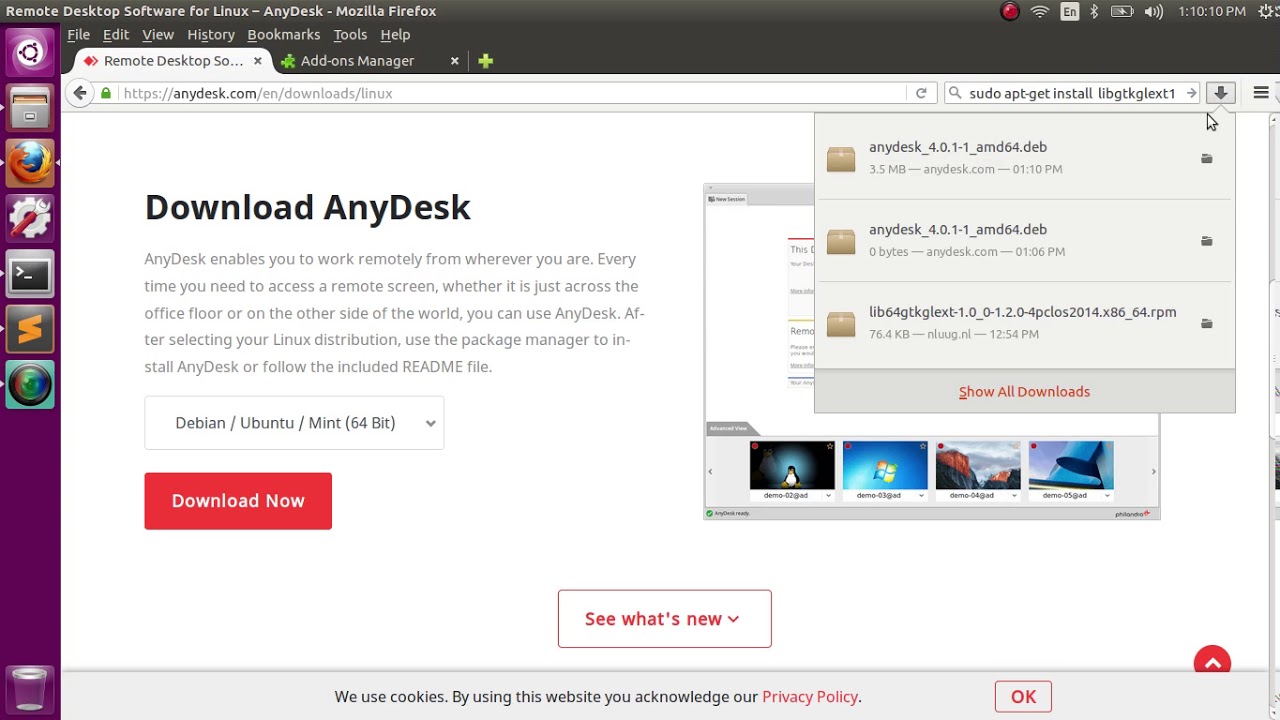Expand the Debian / Ubuntu / Mint distribution dropdown
This screenshot has width=1280, height=720.
294,423
